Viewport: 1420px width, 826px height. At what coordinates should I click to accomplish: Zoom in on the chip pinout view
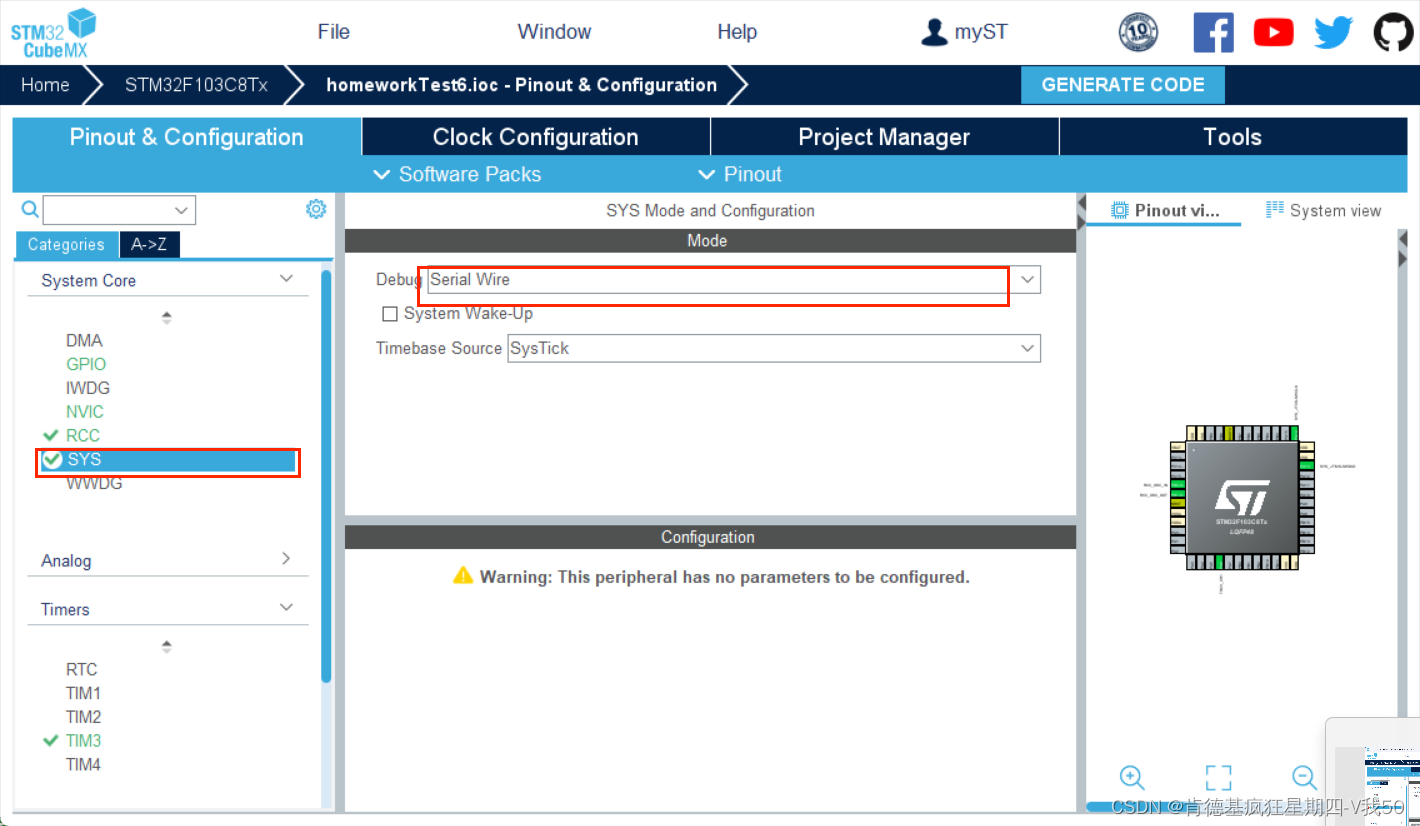tap(1132, 777)
